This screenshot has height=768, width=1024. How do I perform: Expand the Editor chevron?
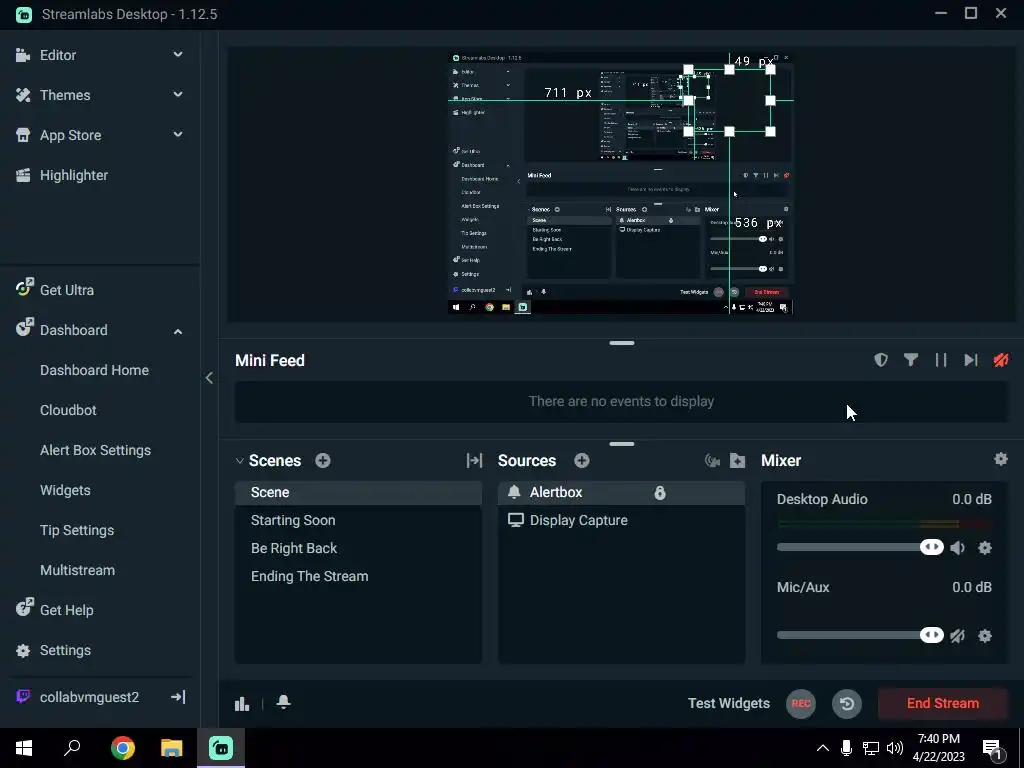(178, 55)
